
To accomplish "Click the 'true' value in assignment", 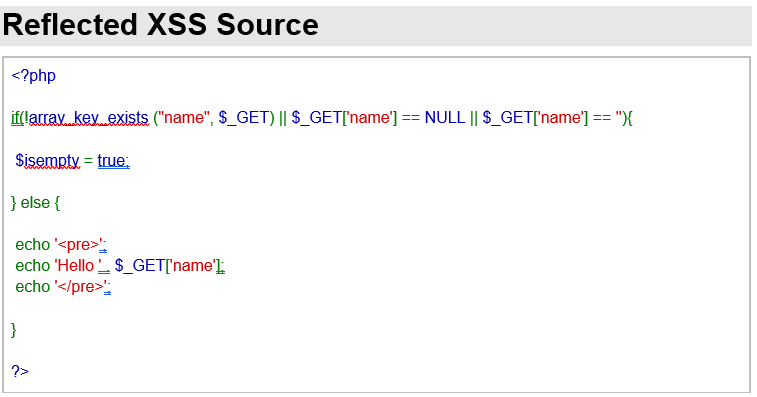I will point(112,160).
